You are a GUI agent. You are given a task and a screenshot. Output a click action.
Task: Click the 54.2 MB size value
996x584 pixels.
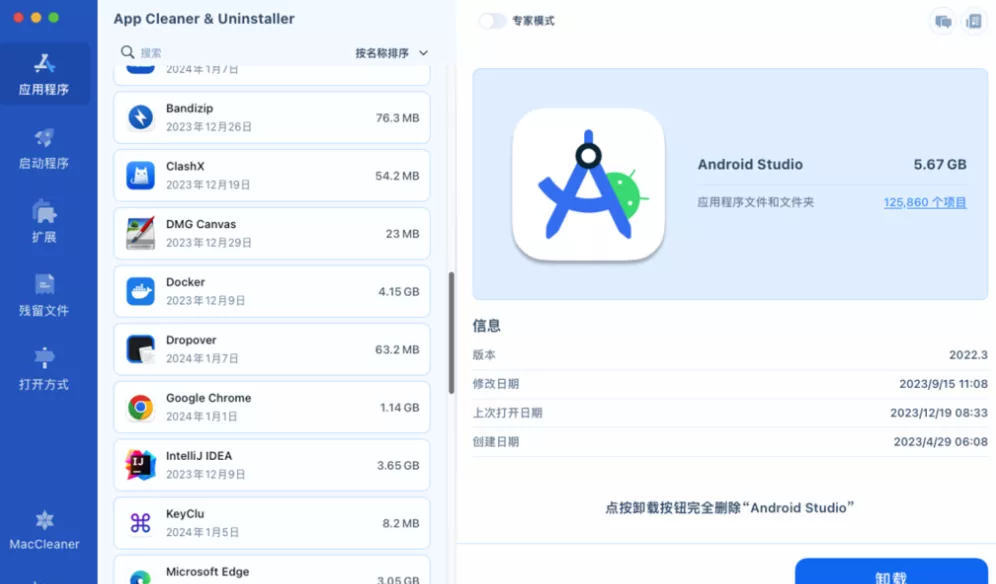[397, 176]
